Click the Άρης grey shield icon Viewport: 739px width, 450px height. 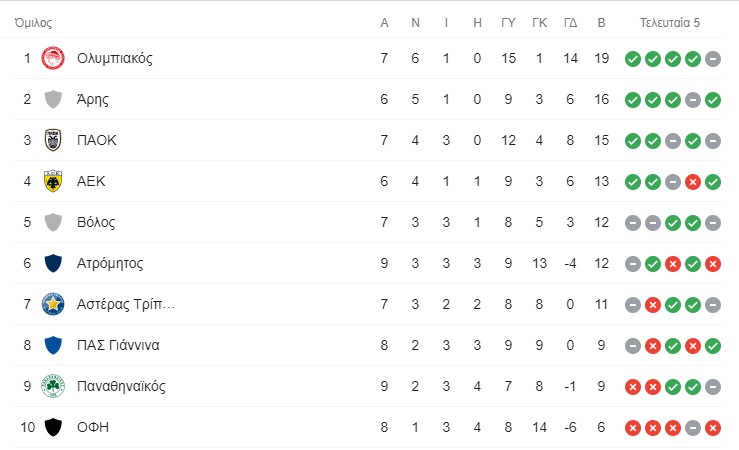click(x=53, y=99)
